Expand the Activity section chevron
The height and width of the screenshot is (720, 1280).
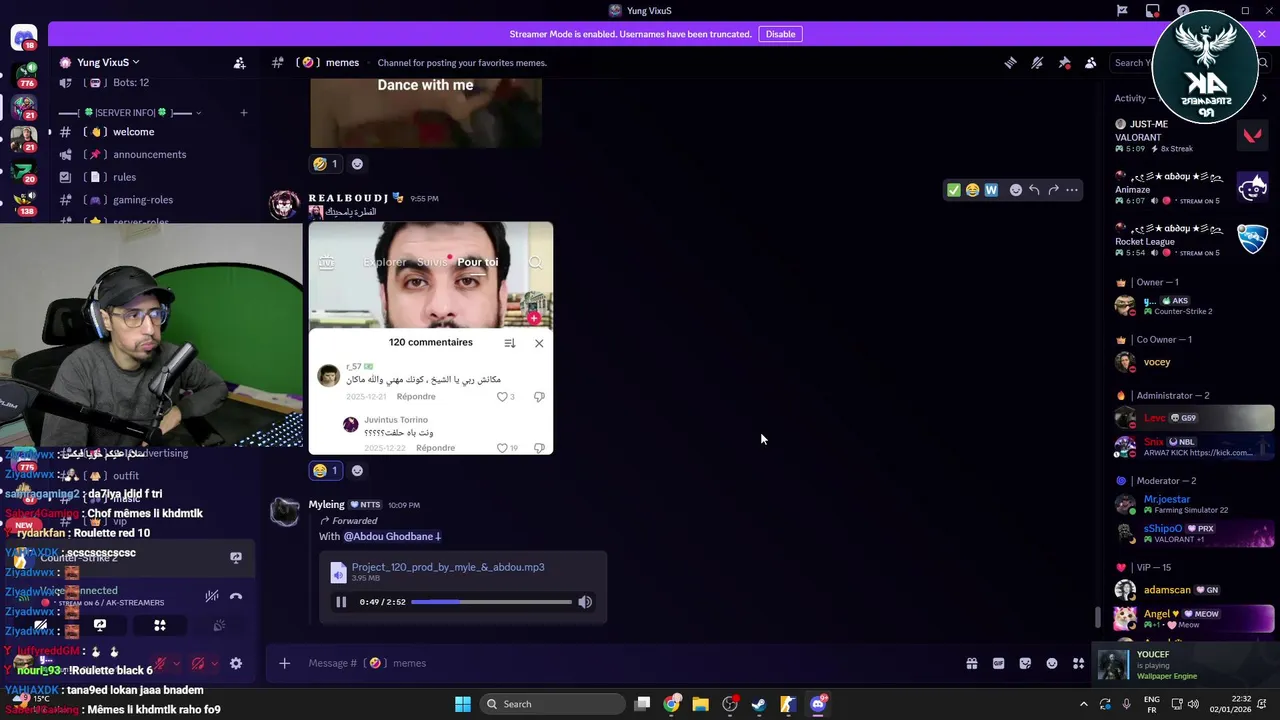[x=1264, y=98]
